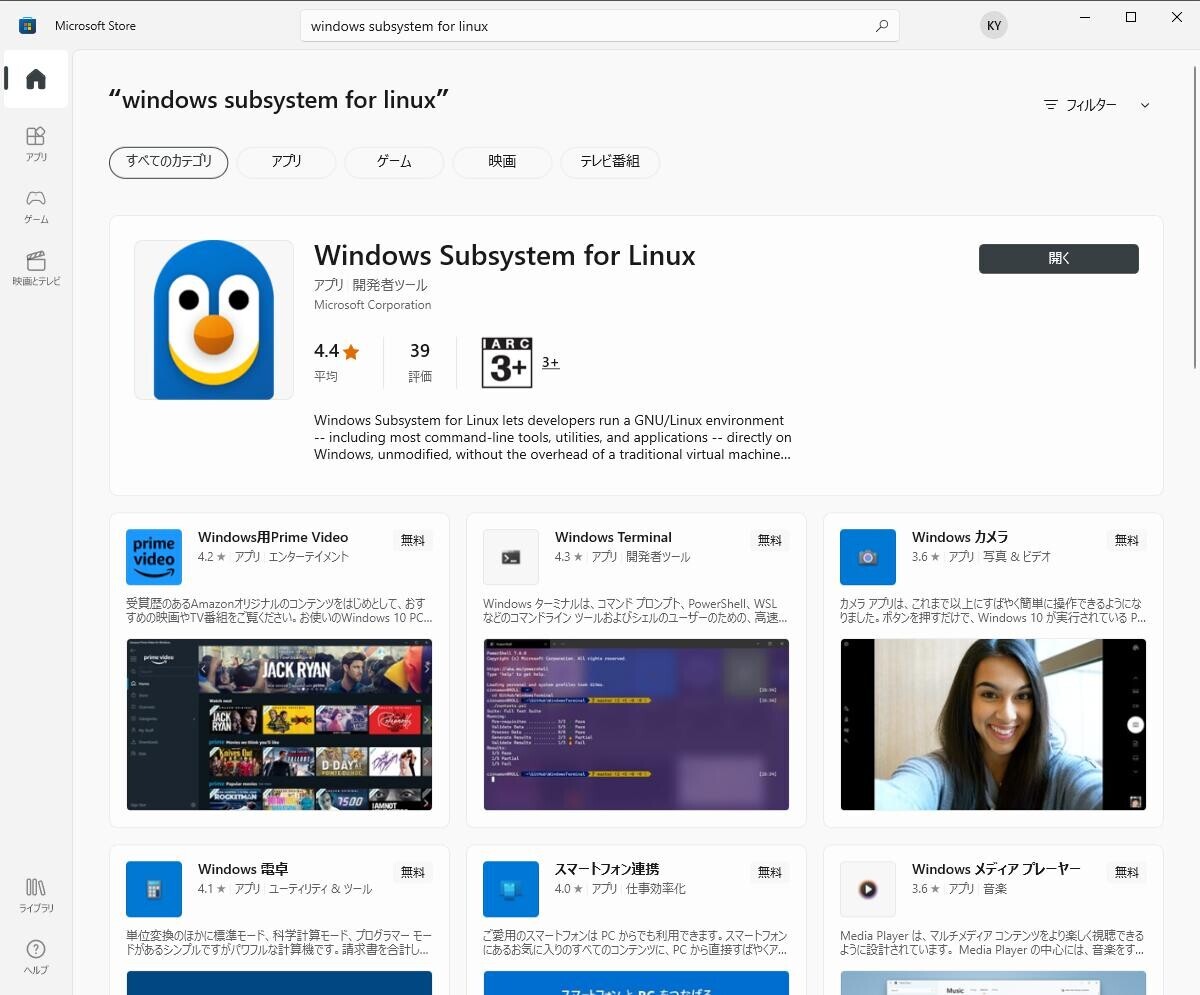Click the search magnifier in the search bar
This screenshot has width=1200, height=995.
(x=881, y=26)
